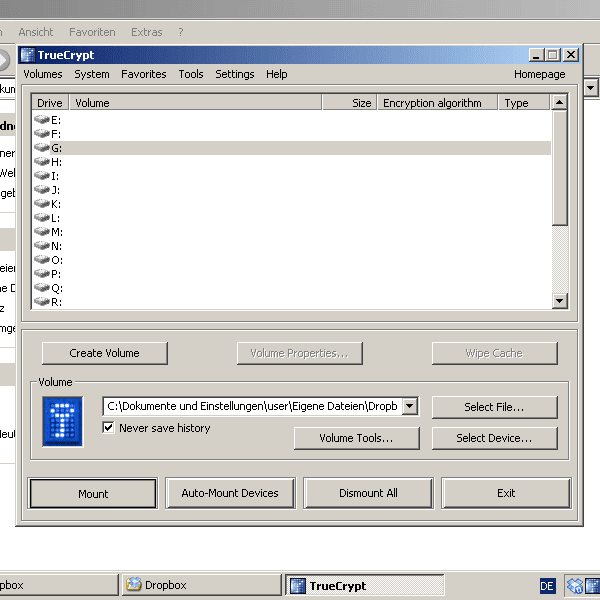Click the blue TrueCrypt volume logo
This screenshot has height=600, width=600.
tap(63, 421)
